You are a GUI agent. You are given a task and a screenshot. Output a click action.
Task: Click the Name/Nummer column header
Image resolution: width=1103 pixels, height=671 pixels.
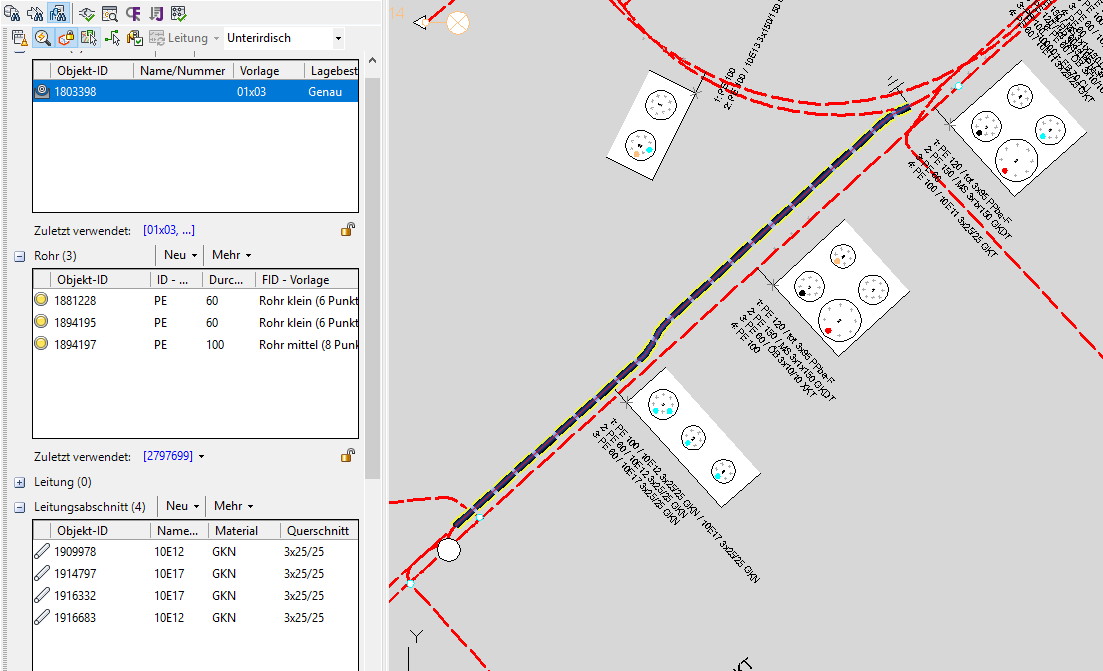(x=182, y=70)
